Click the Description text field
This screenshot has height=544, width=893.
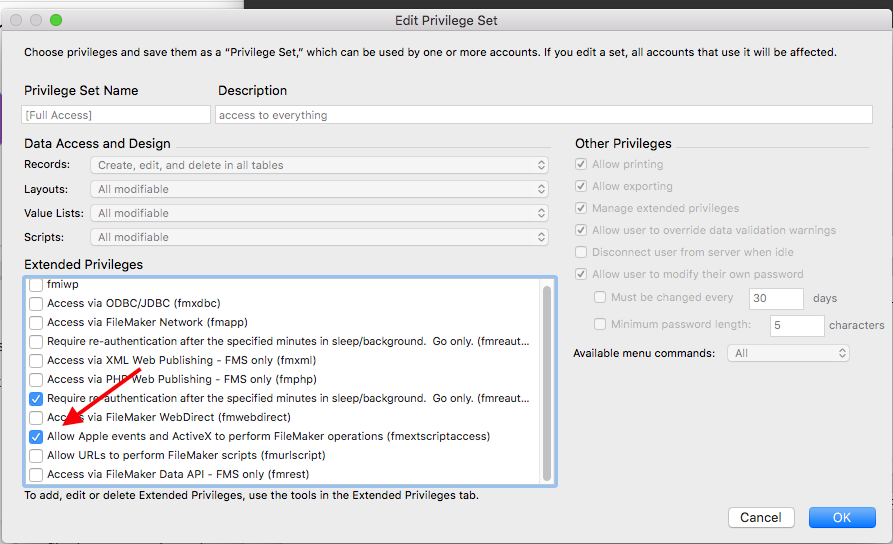pyautogui.click(x=544, y=114)
